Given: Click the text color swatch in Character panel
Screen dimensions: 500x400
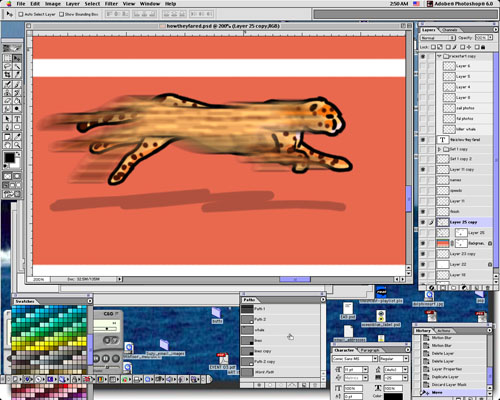Looking at the screenshot, I should pyautogui.click(x=393, y=397).
